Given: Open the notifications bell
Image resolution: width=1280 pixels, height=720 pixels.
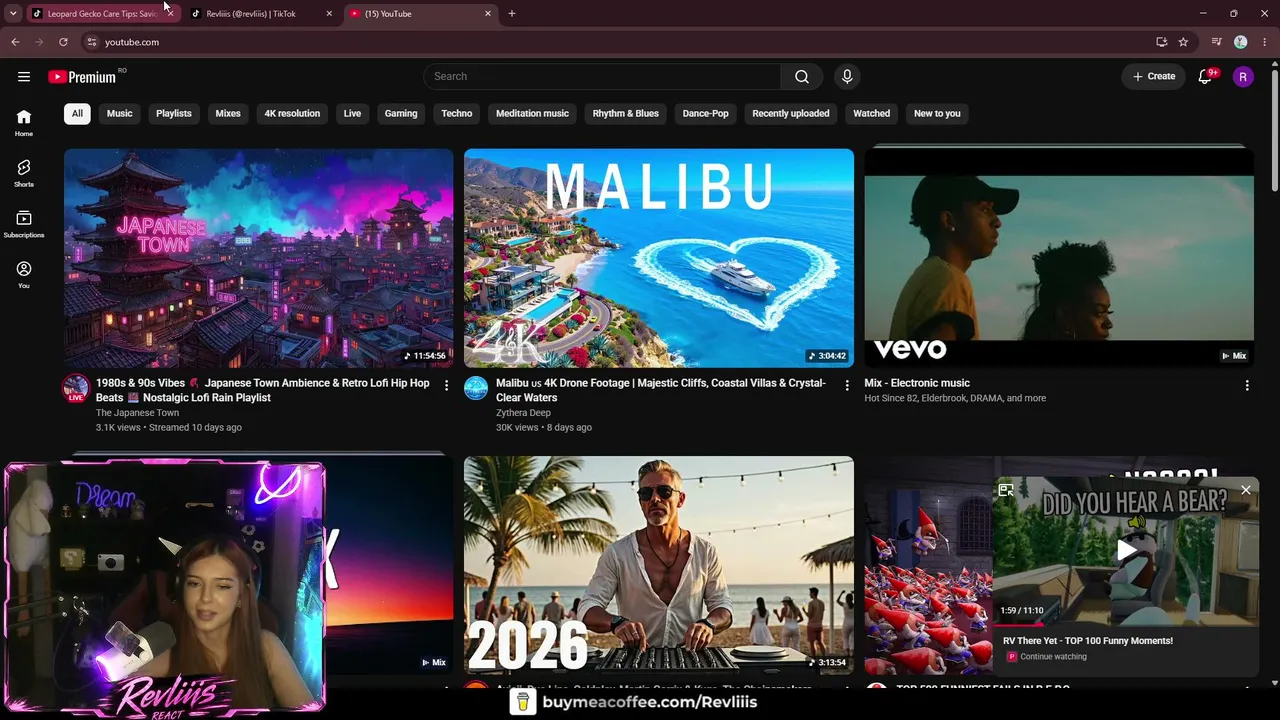Looking at the screenshot, I should click(1205, 76).
